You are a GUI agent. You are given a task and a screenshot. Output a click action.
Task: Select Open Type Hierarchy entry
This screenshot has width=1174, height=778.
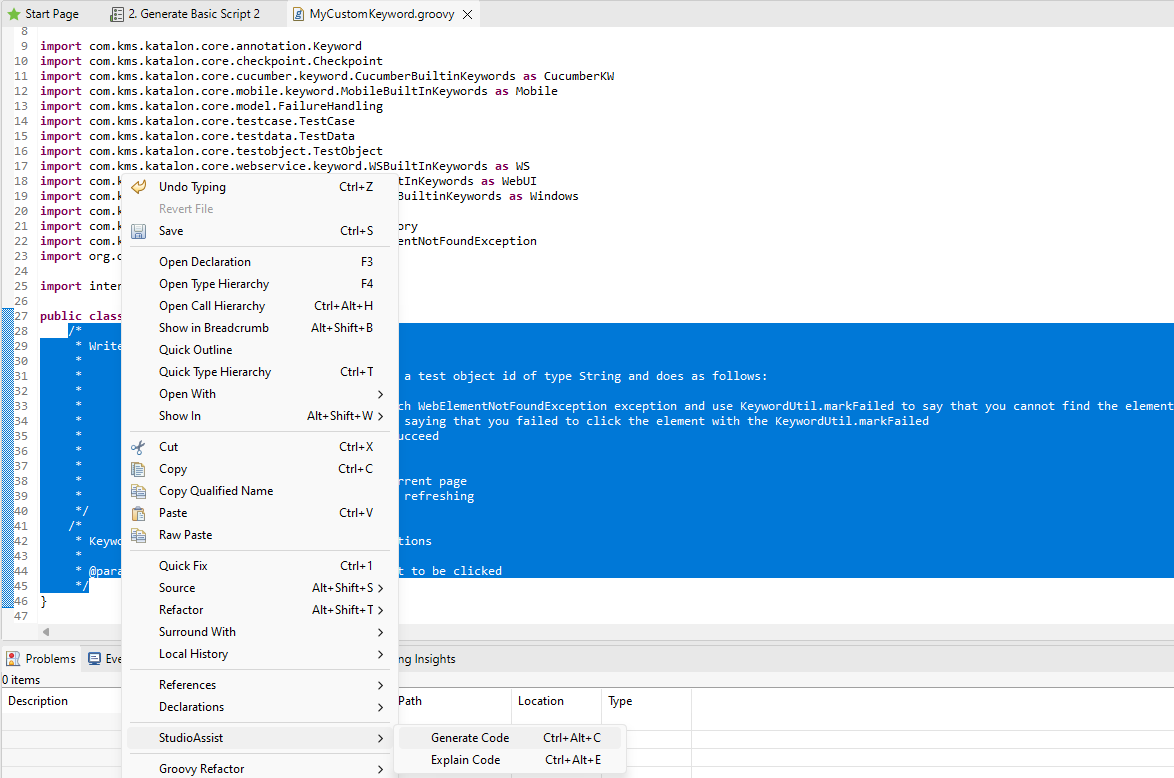[x=259, y=284]
